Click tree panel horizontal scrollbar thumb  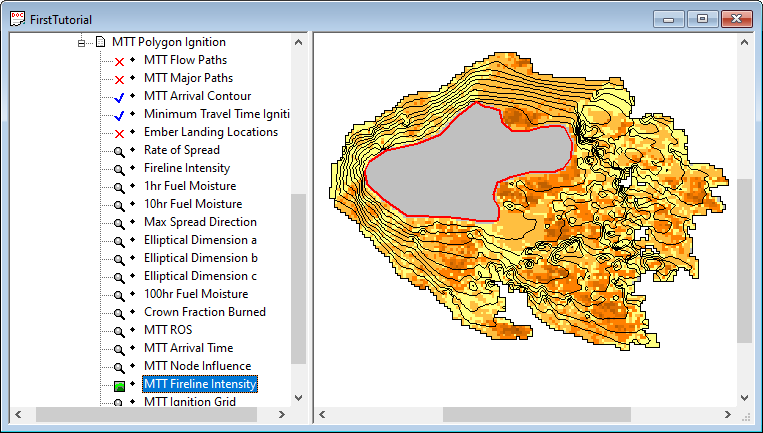click(x=146, y=415)
